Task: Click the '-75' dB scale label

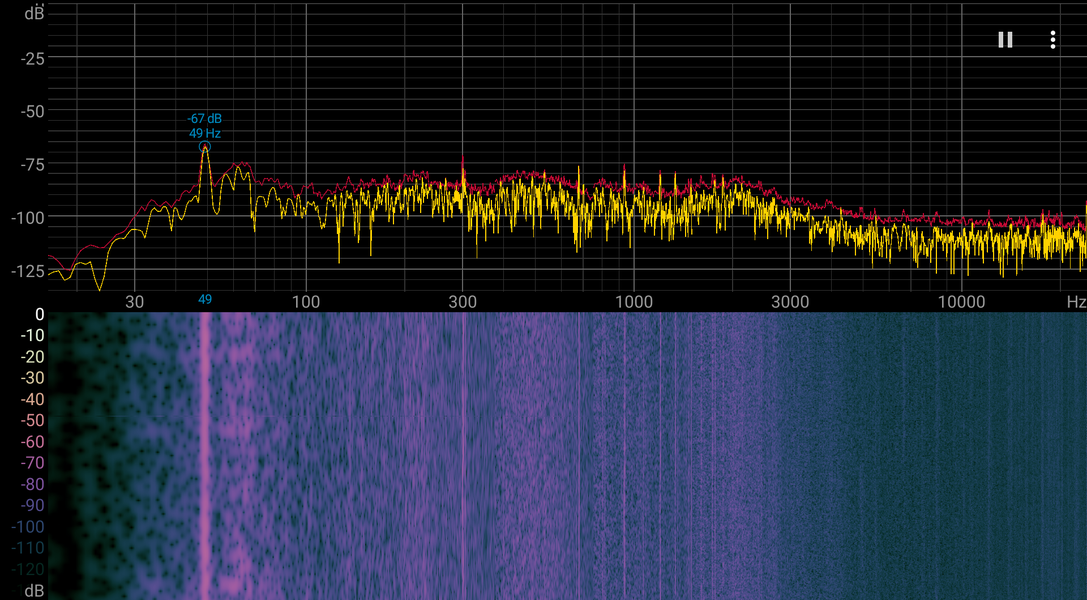Action: tap(32, 165)
